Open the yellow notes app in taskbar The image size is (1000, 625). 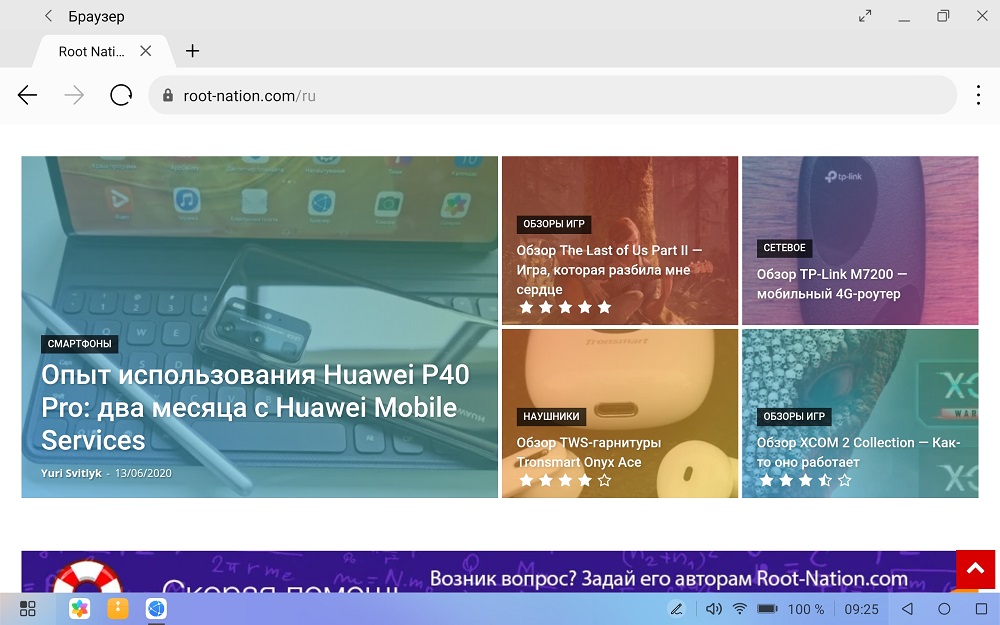[117, 609]
